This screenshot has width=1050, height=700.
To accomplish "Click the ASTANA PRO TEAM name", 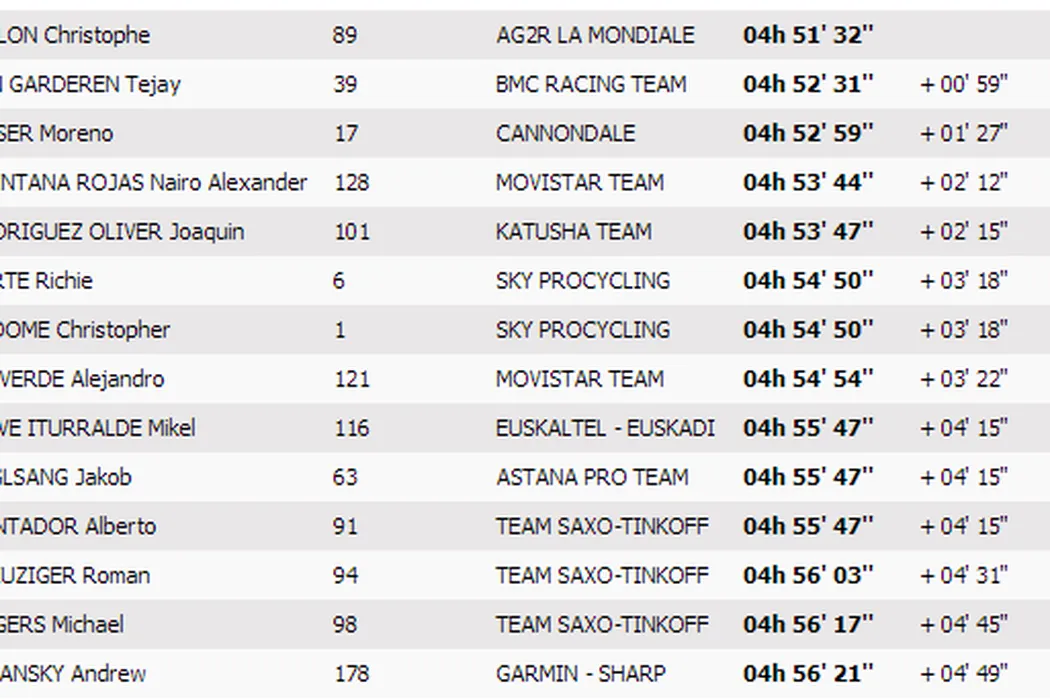I will coord(592,476).
